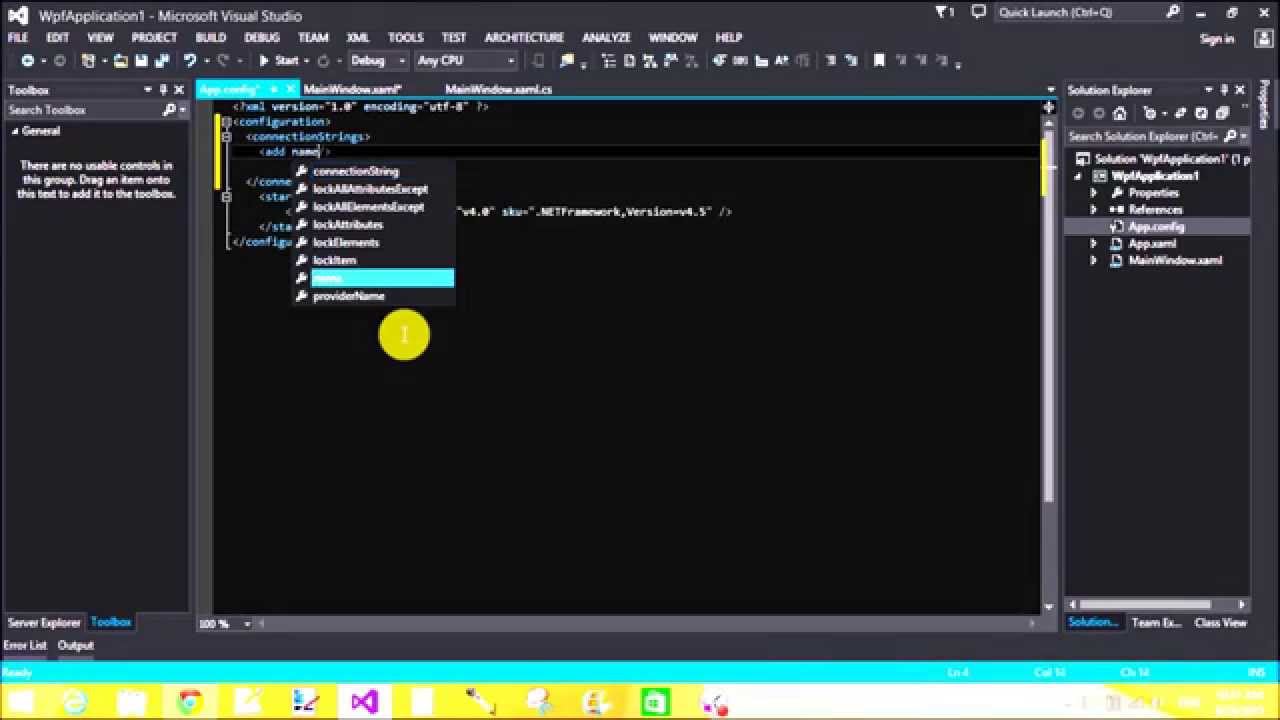Click the Visual Studio taskbar icon
This screenshot has width=1280, height=720.
(x=364, y=702)
